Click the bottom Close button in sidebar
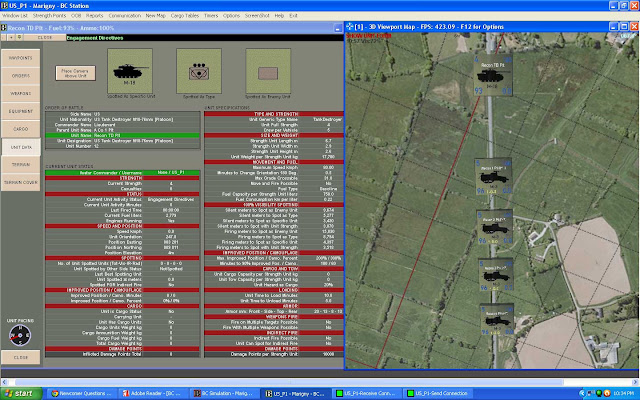 pyautogui.click(x=21, y=357)
